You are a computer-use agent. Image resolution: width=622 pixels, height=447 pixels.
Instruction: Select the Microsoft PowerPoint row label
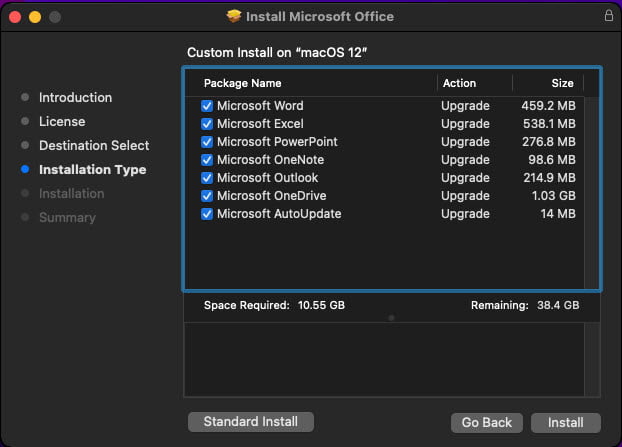tap(277, 142)
